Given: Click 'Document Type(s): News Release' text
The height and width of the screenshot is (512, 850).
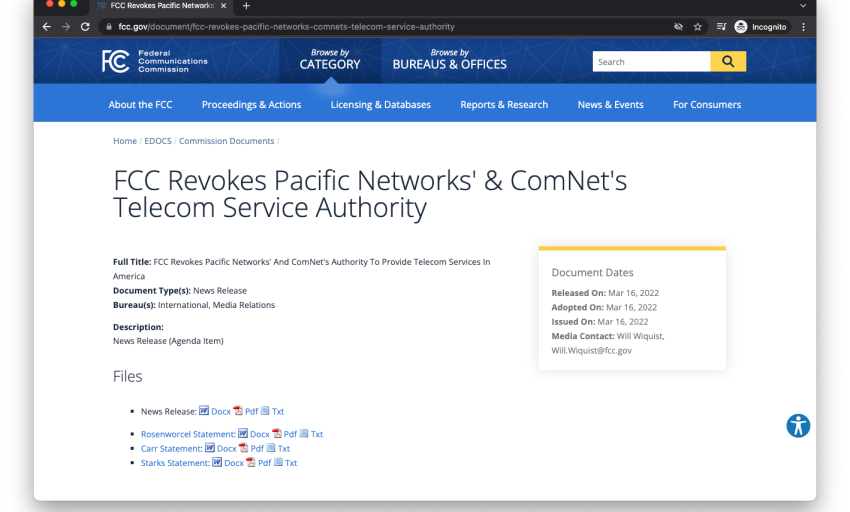Looking at the screenshot, I should (179, 291).
